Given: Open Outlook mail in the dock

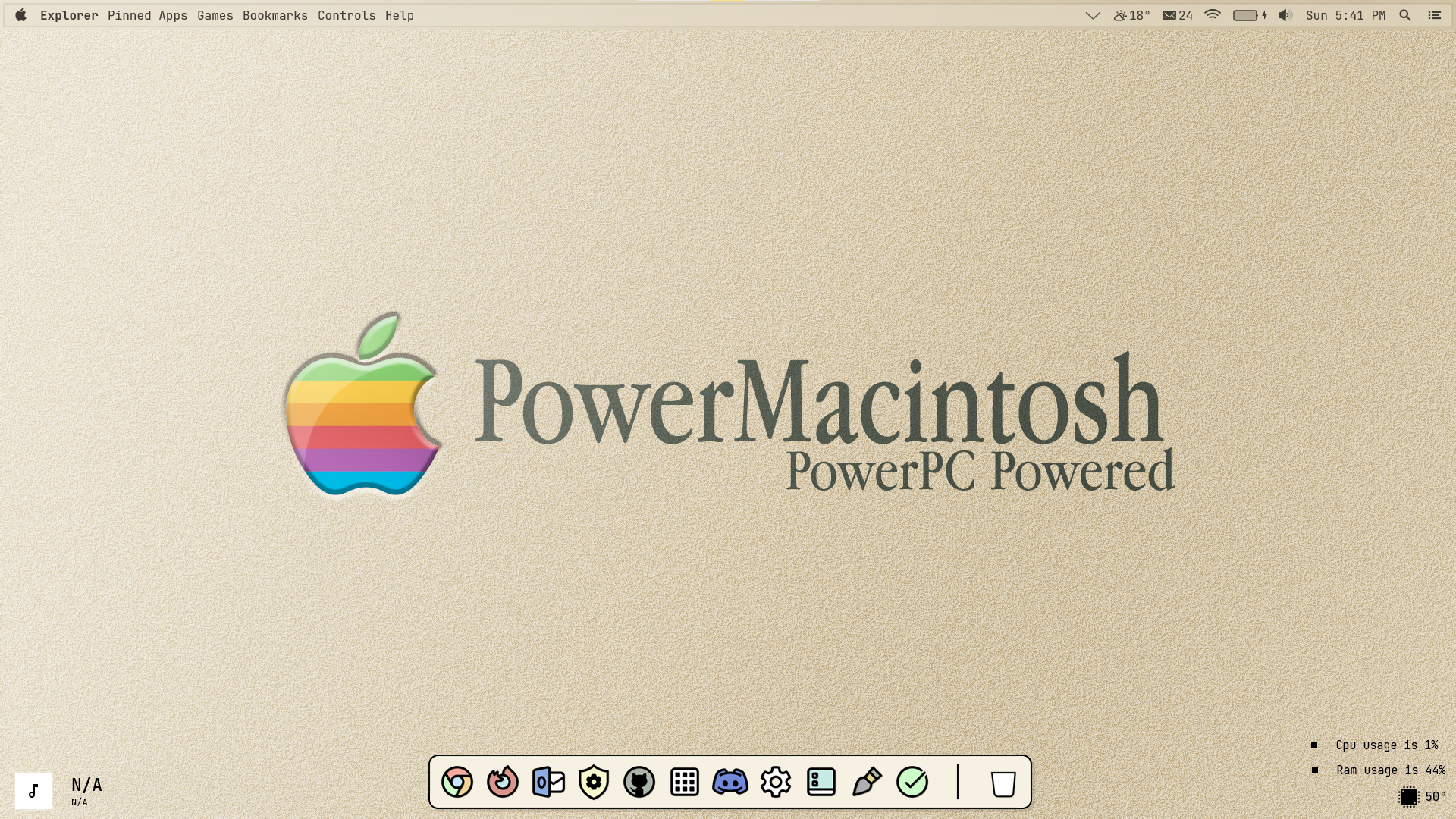Looking at the screenshot, I should pyautogui.click(x=548, y=782).
